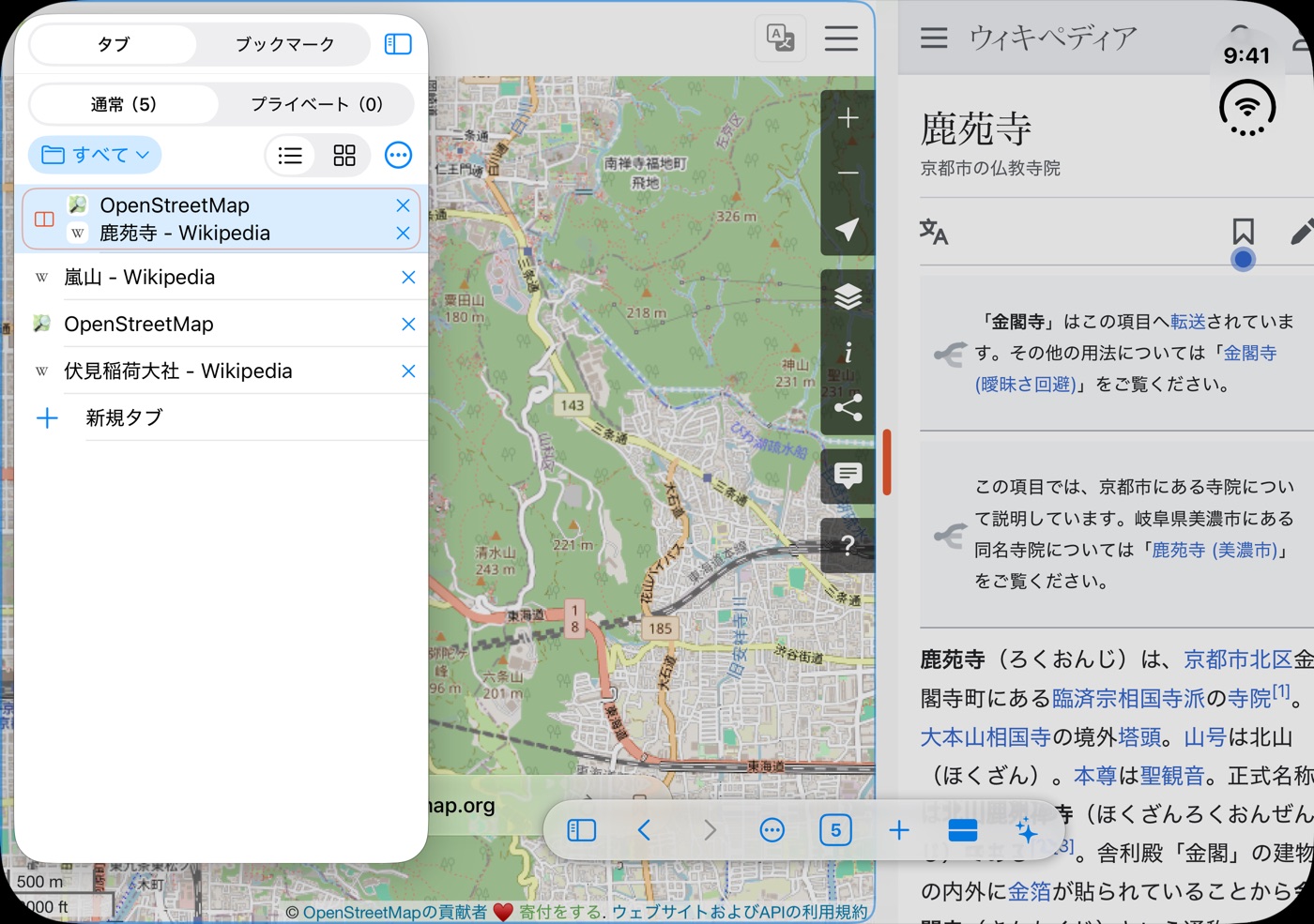This screenshot has height=924, width=1314.
Task: Show my location on the map
Action: (848, 229)
